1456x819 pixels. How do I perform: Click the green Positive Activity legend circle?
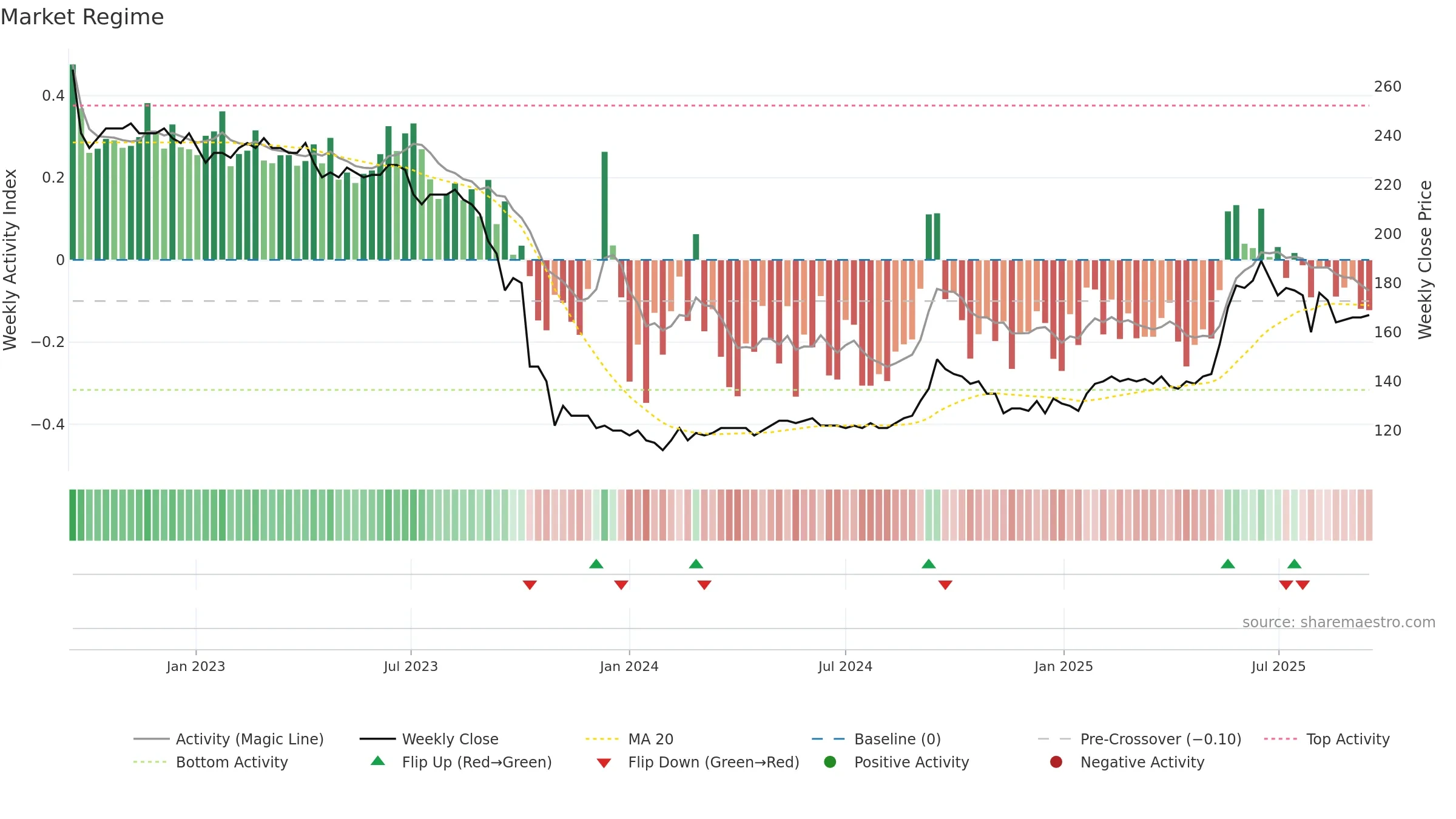click(830, 762)
